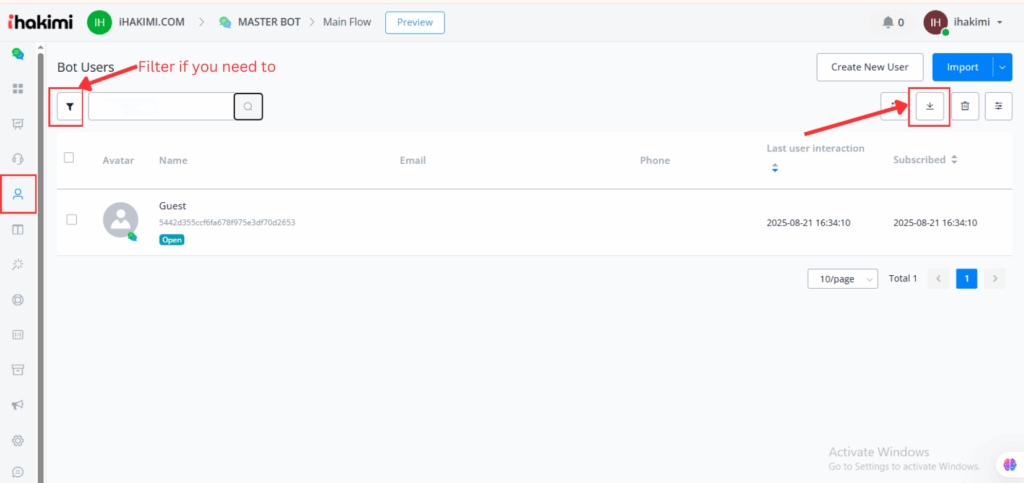Click the headset support icon in sidebar

pos(18,159)
